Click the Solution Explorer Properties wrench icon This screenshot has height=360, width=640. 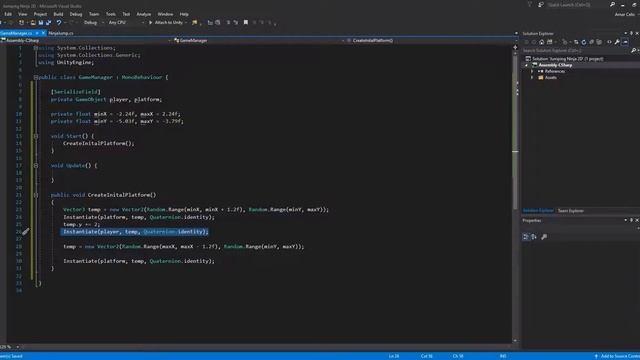(x=617, y=42)
